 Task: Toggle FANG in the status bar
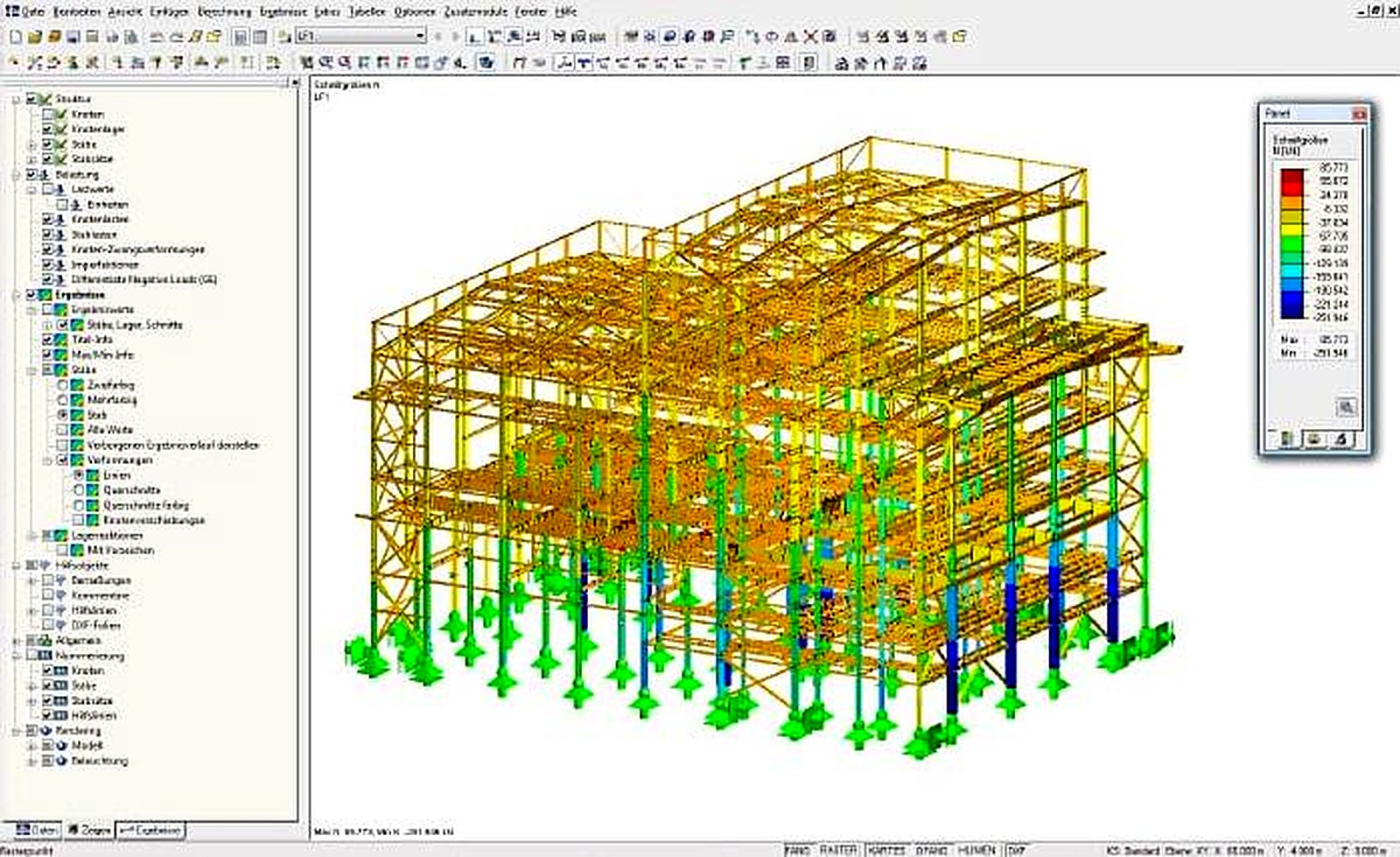(797, 850)
